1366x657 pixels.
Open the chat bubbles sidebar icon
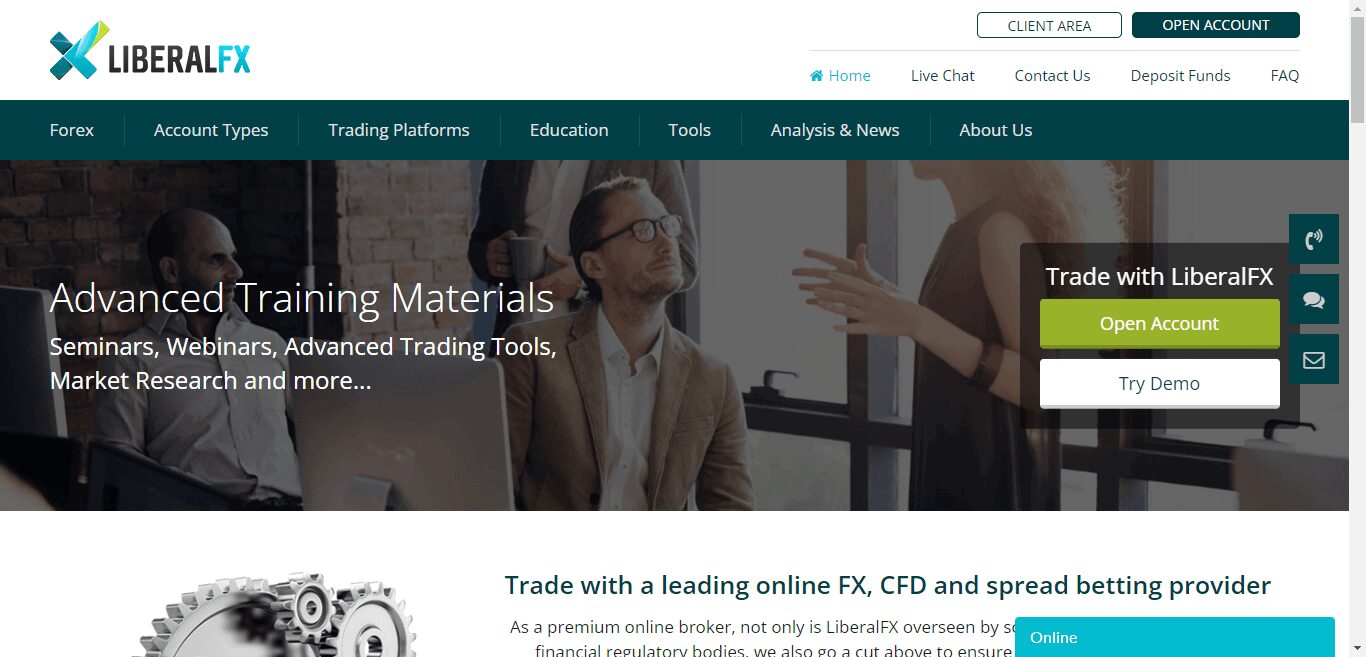(x=1314, y=299)
